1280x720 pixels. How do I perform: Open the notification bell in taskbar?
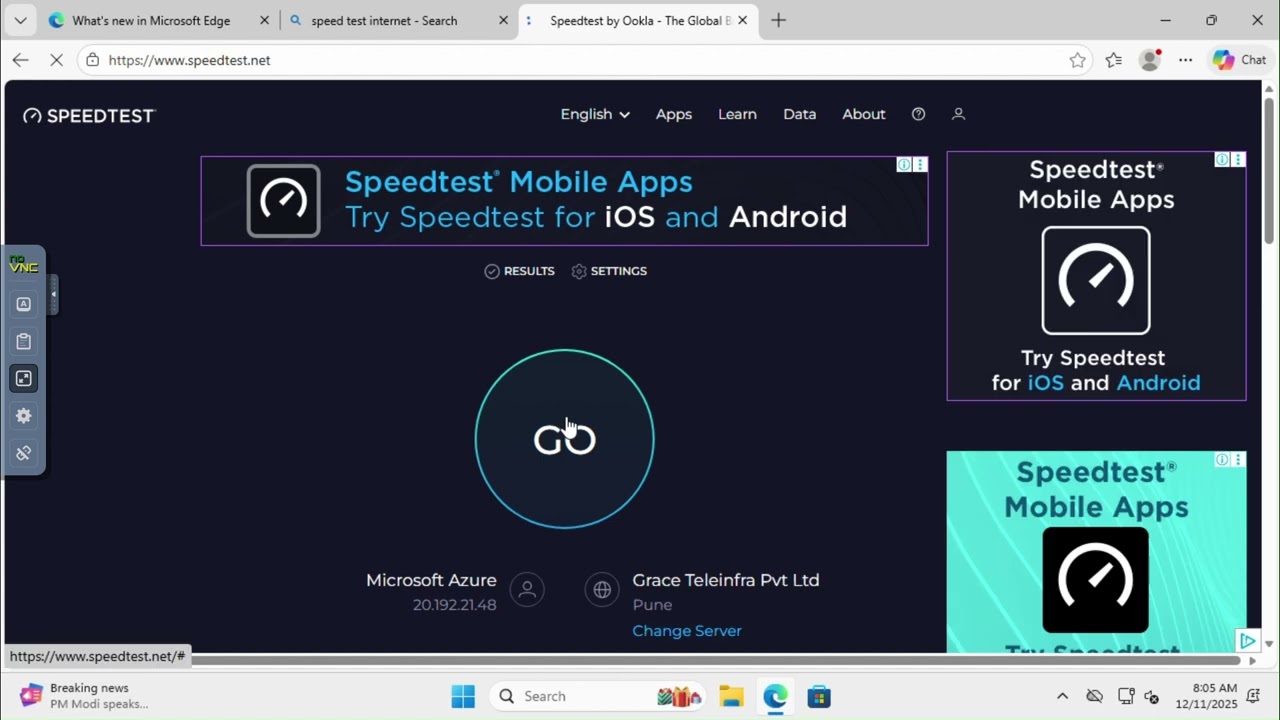pyautogui.click(x=1254, y=696)
